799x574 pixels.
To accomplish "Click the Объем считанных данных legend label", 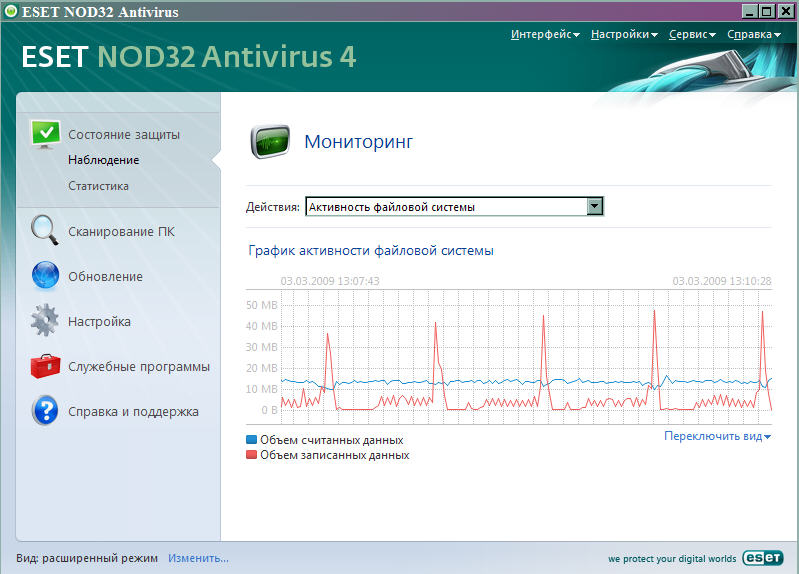I will (x=332, y=440).
